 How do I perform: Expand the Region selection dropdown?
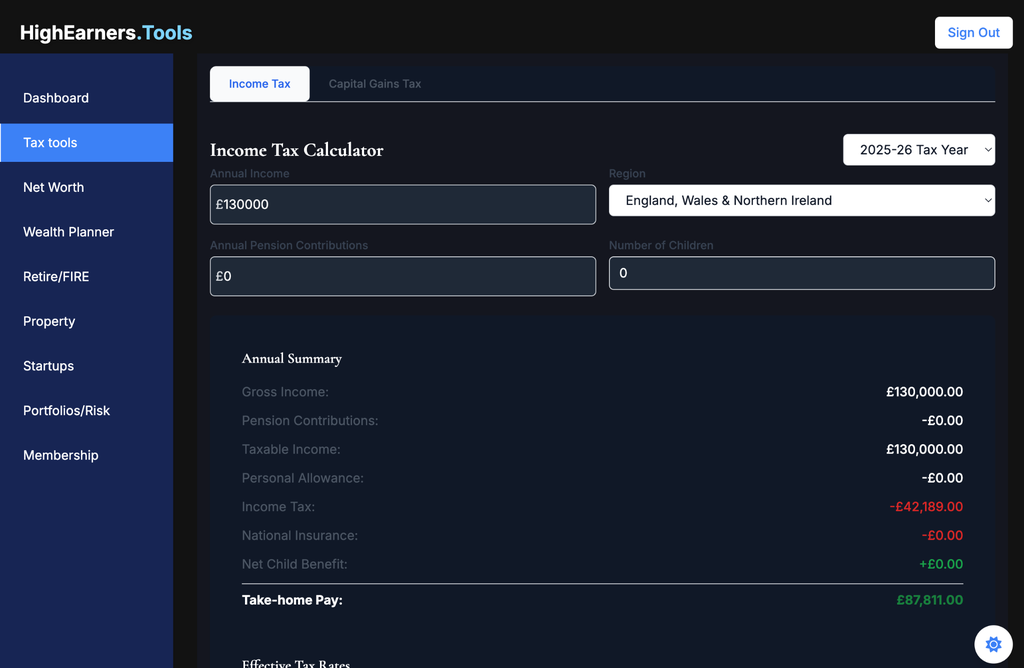pyautogui.click(x=801, y=201)
